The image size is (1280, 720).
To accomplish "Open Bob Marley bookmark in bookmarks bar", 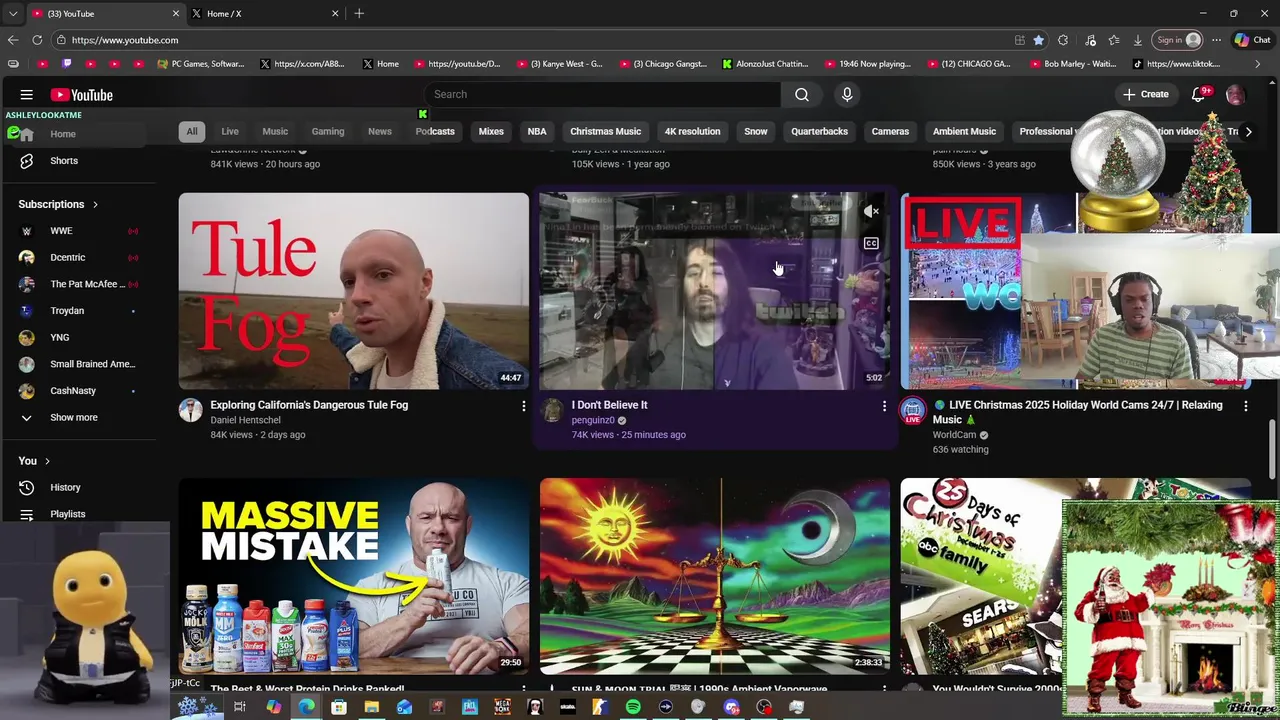I will (1071, 64).
